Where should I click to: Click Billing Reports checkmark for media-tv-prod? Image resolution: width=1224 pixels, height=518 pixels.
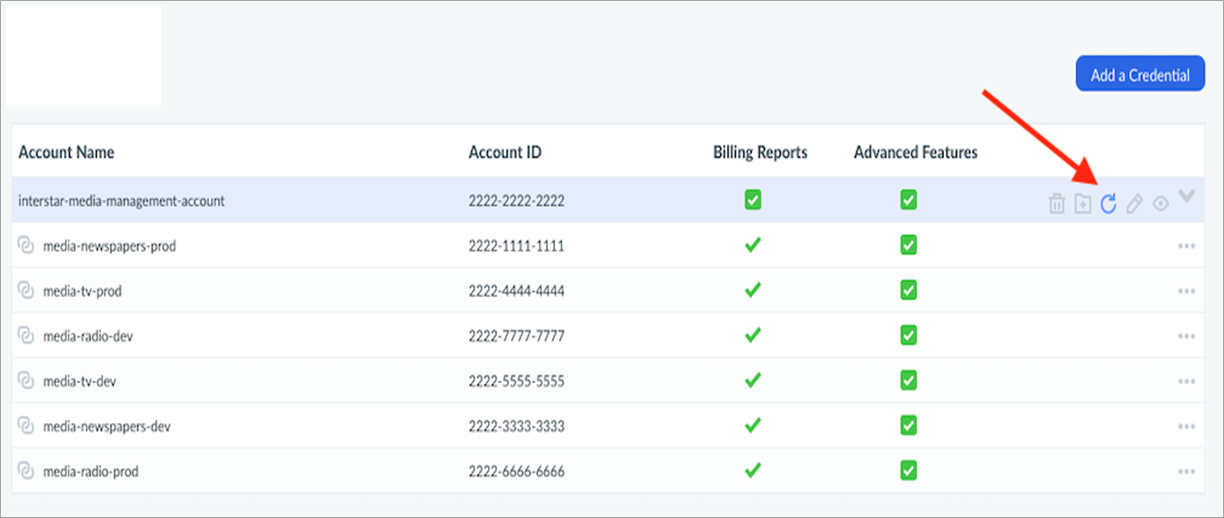point(753,290)
